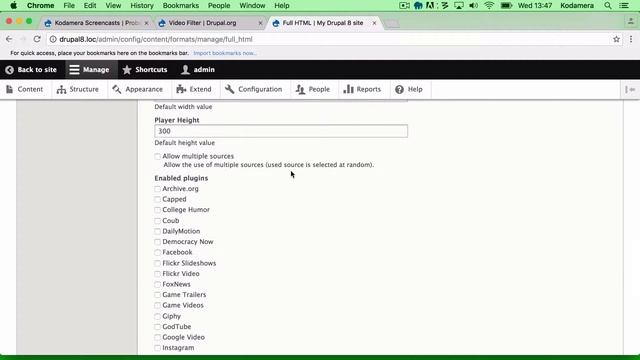
Task: Click Shortcuts star icon
Action: pos(127,70)
